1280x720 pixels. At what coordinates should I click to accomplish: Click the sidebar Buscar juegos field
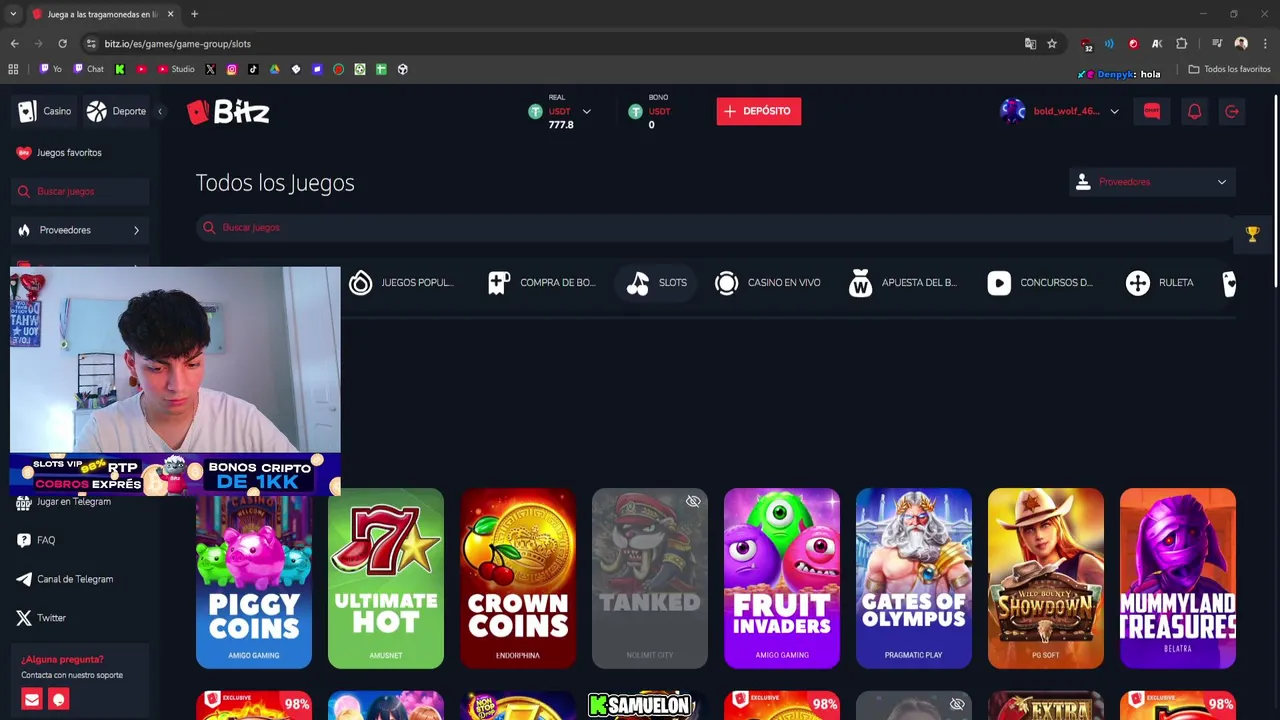point(80,191)
